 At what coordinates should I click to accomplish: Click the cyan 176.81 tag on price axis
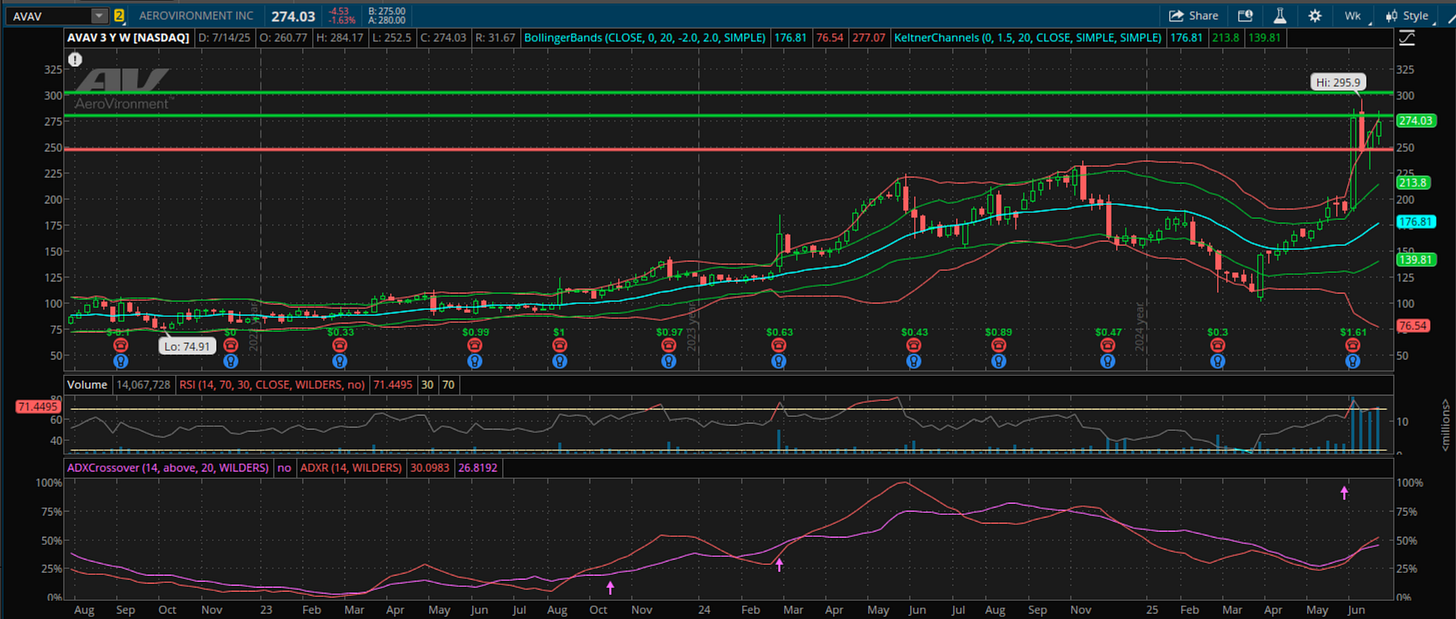click(x=1416, y=221)
